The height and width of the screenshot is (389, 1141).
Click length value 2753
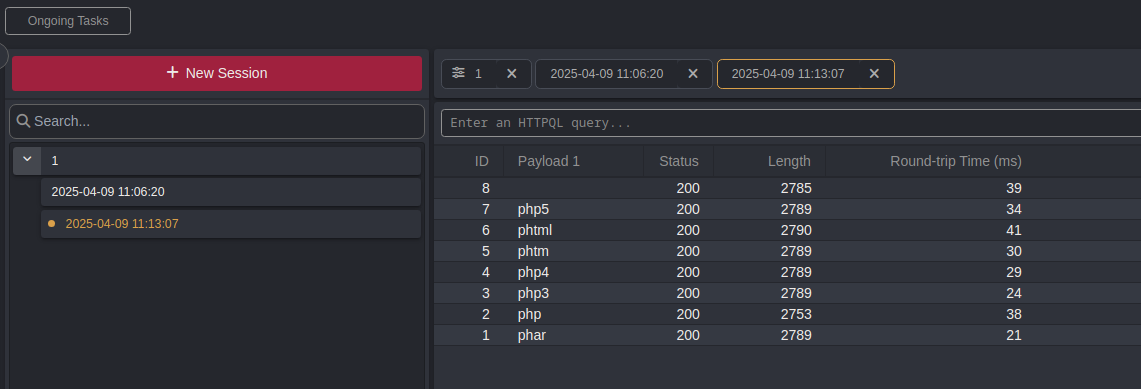pos(796,315)
